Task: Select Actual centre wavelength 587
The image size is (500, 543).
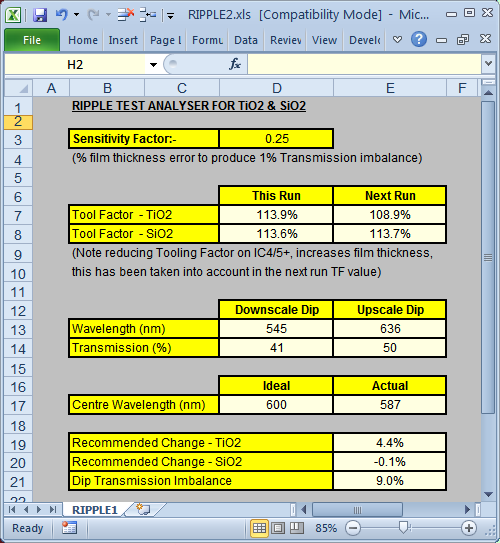Action: click(x=390, y=404)
